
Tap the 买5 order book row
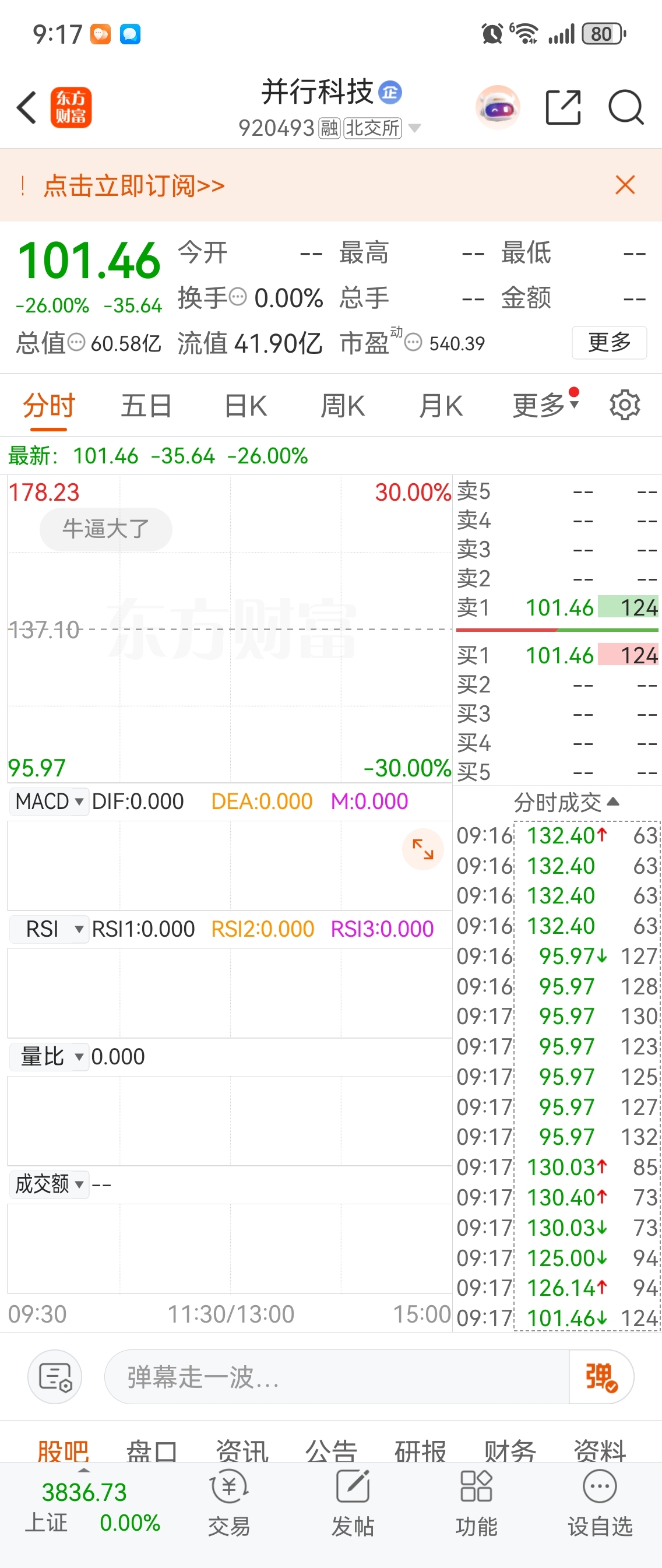coord(557,772)
